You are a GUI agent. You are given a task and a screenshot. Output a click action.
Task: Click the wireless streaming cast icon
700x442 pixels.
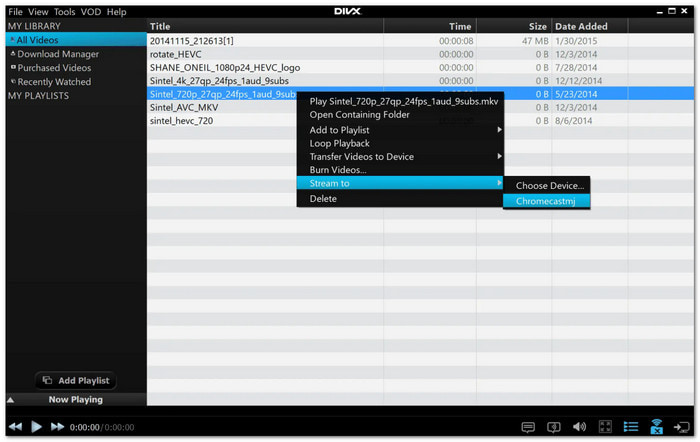click(x=656, y=426)
